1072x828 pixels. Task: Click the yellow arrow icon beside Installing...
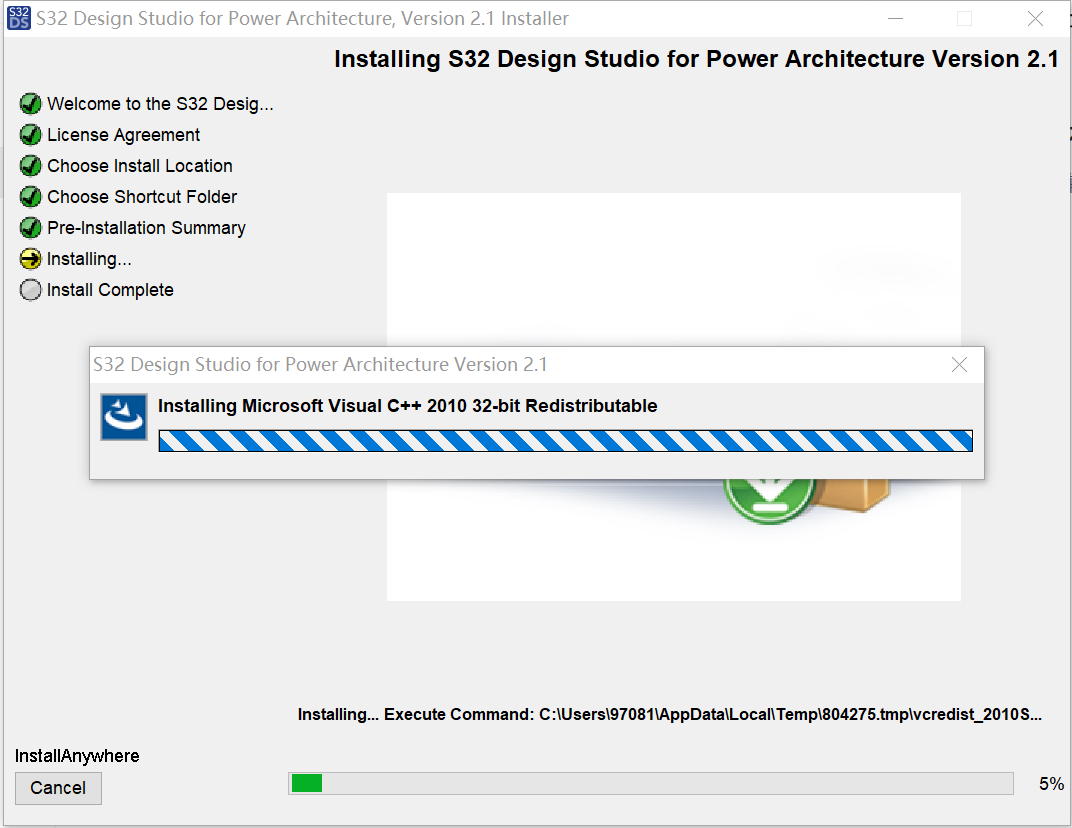[30, 258]
